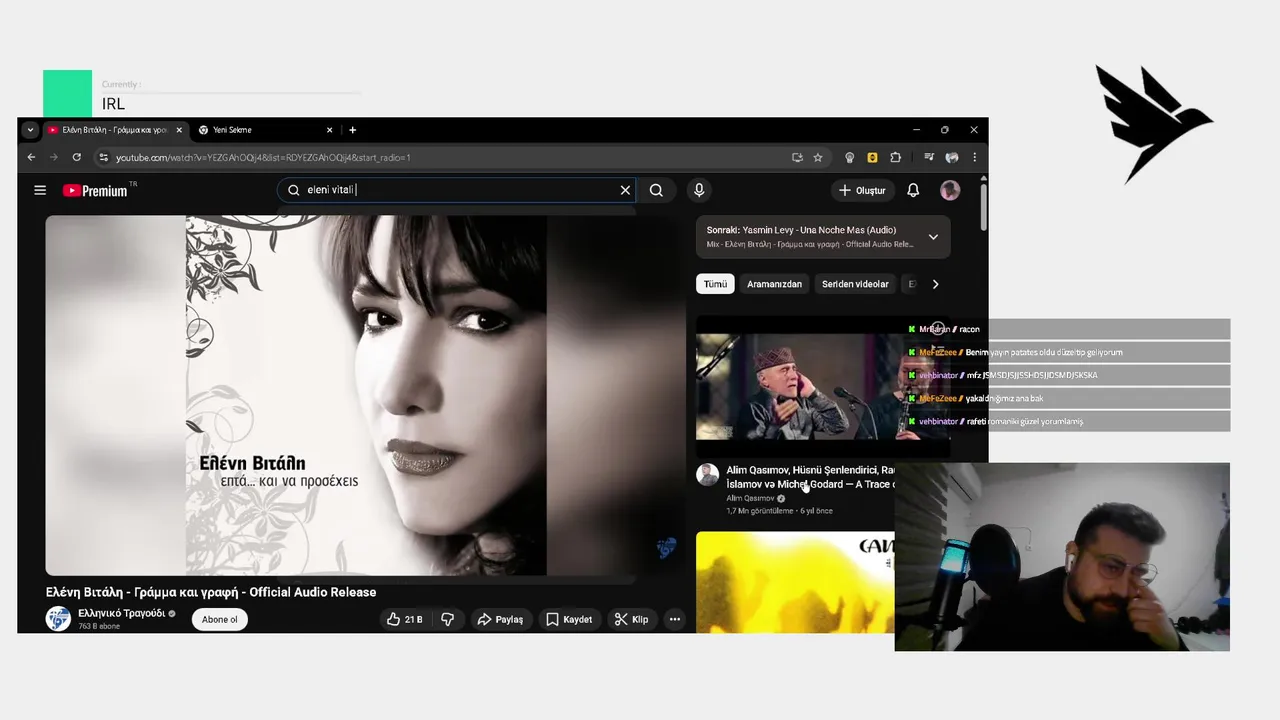The height and width of the screenshot is (720, 1280).
Task: Close the Ελένη Βιτάλη YouTube tab
Action: [179, 130]
